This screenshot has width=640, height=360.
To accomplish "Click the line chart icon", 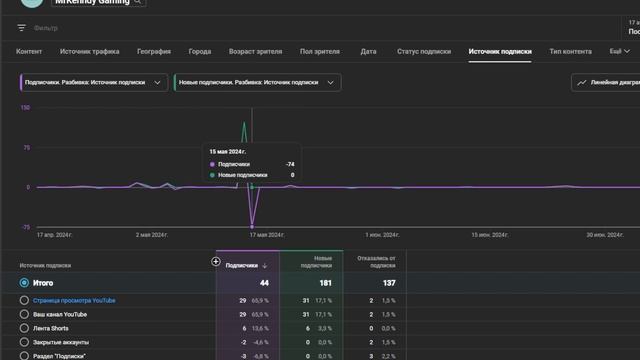I will (582, 82).
